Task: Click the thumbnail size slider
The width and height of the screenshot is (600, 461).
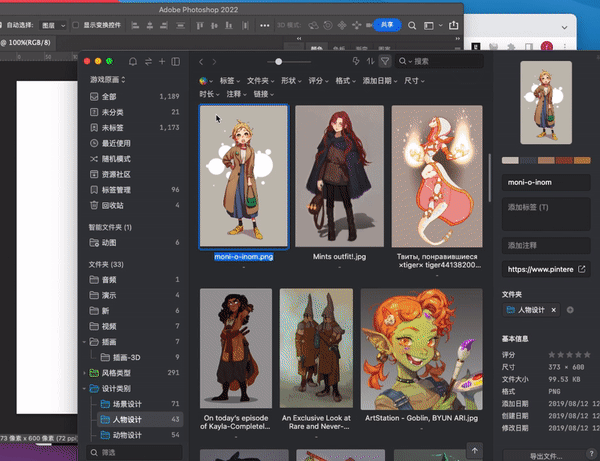Action: point(279,62)
